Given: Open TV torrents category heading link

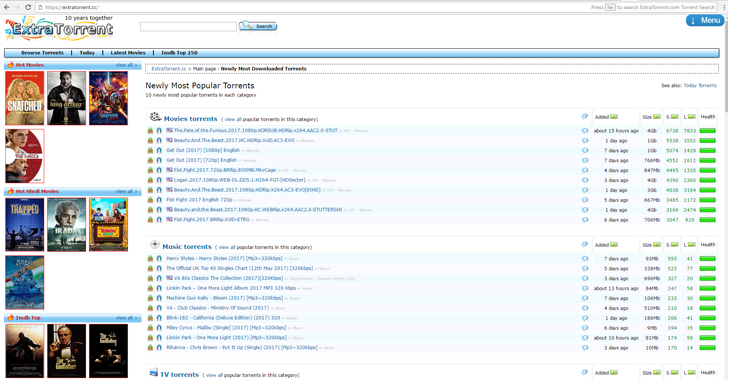Looking at the screenshot, I should (180, 374).
